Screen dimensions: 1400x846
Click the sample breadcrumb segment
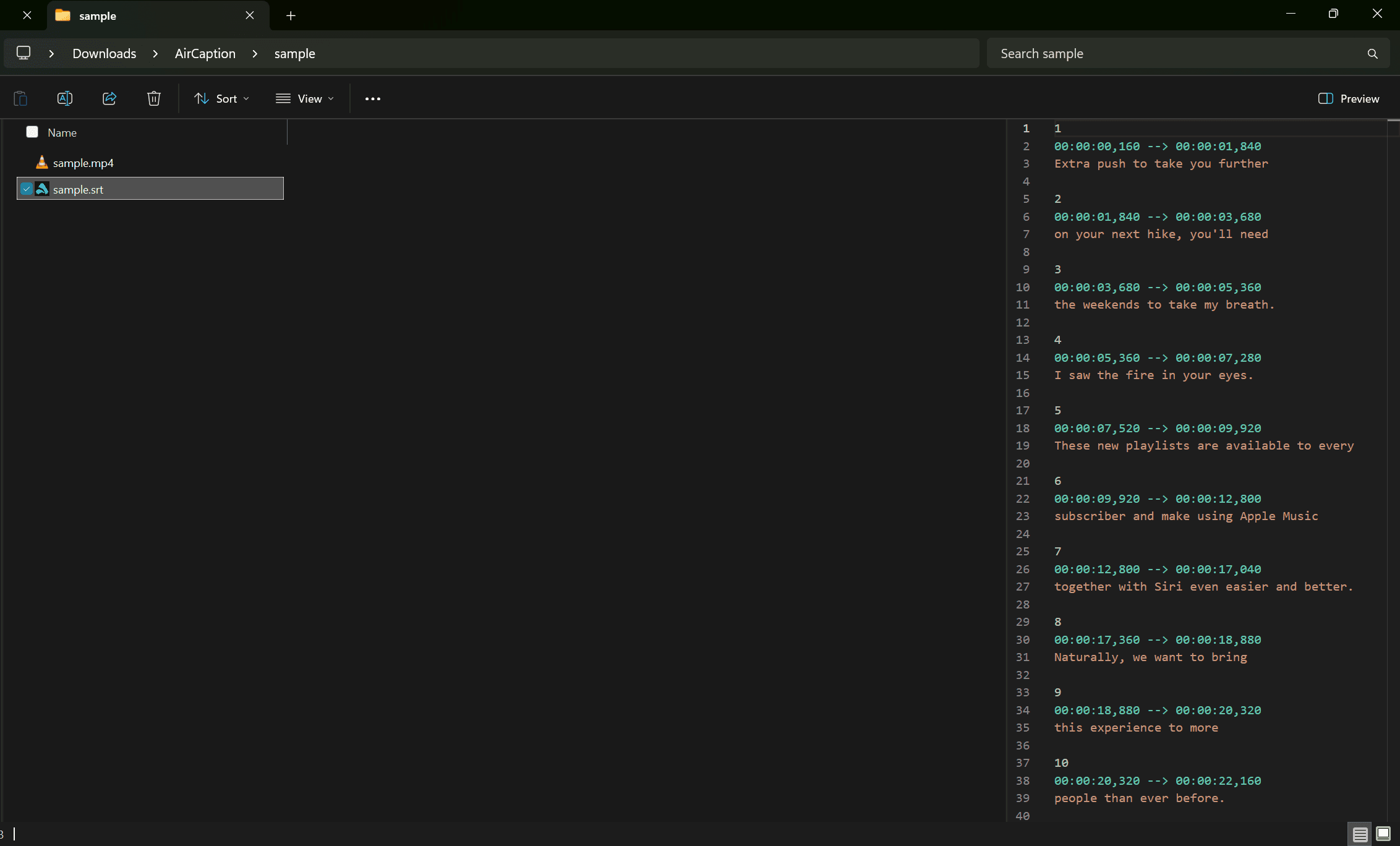[x=295, y=54]
